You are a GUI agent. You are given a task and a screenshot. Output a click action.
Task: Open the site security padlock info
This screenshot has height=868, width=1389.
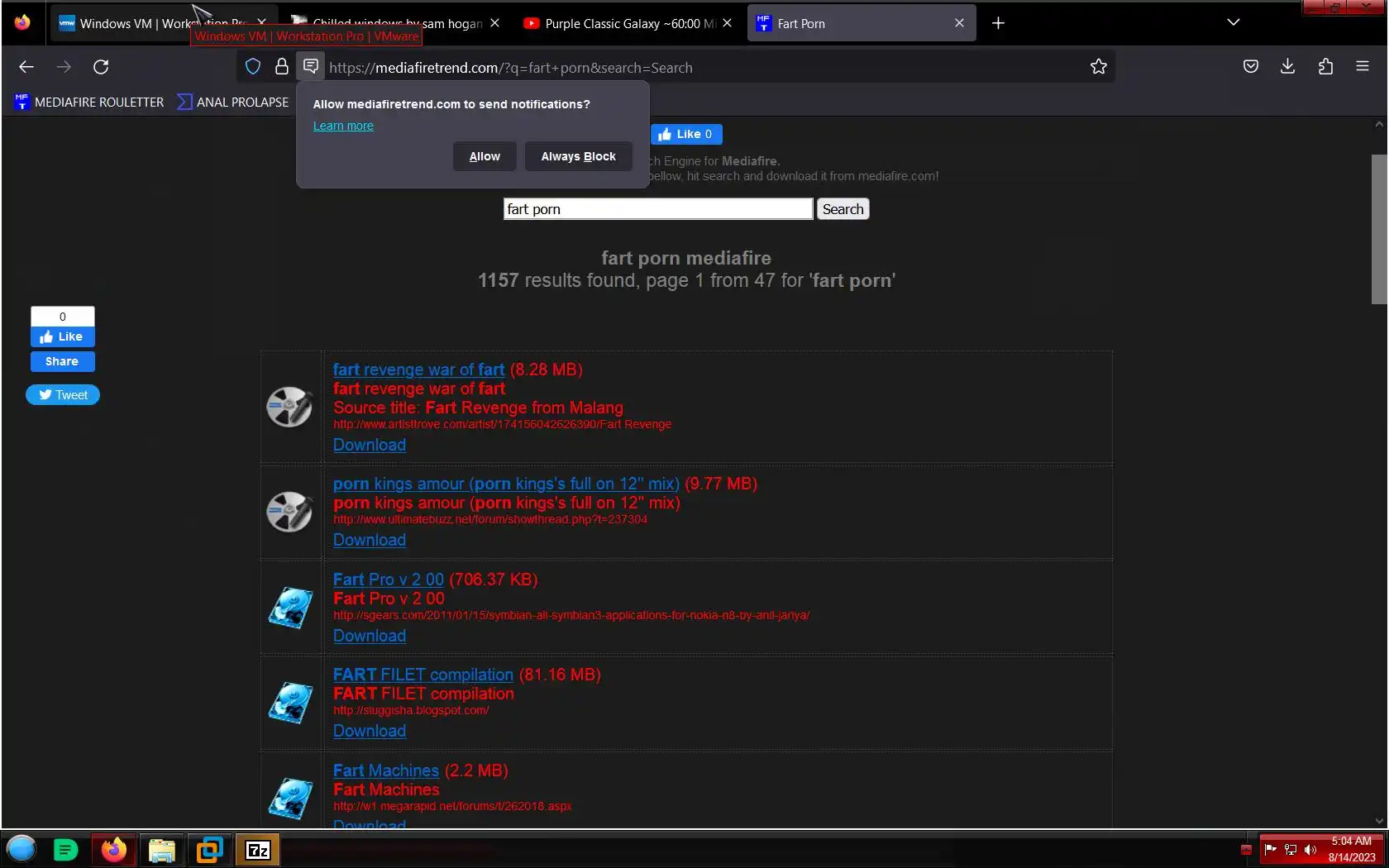282,67
